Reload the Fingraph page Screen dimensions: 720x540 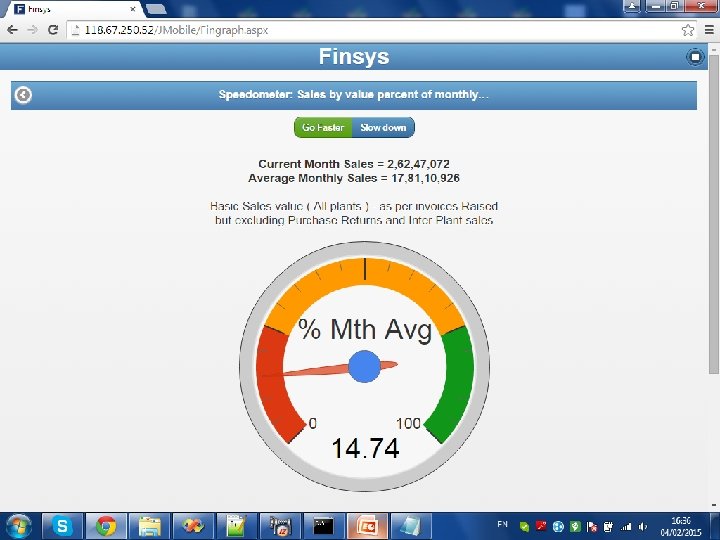click(53, 30)
